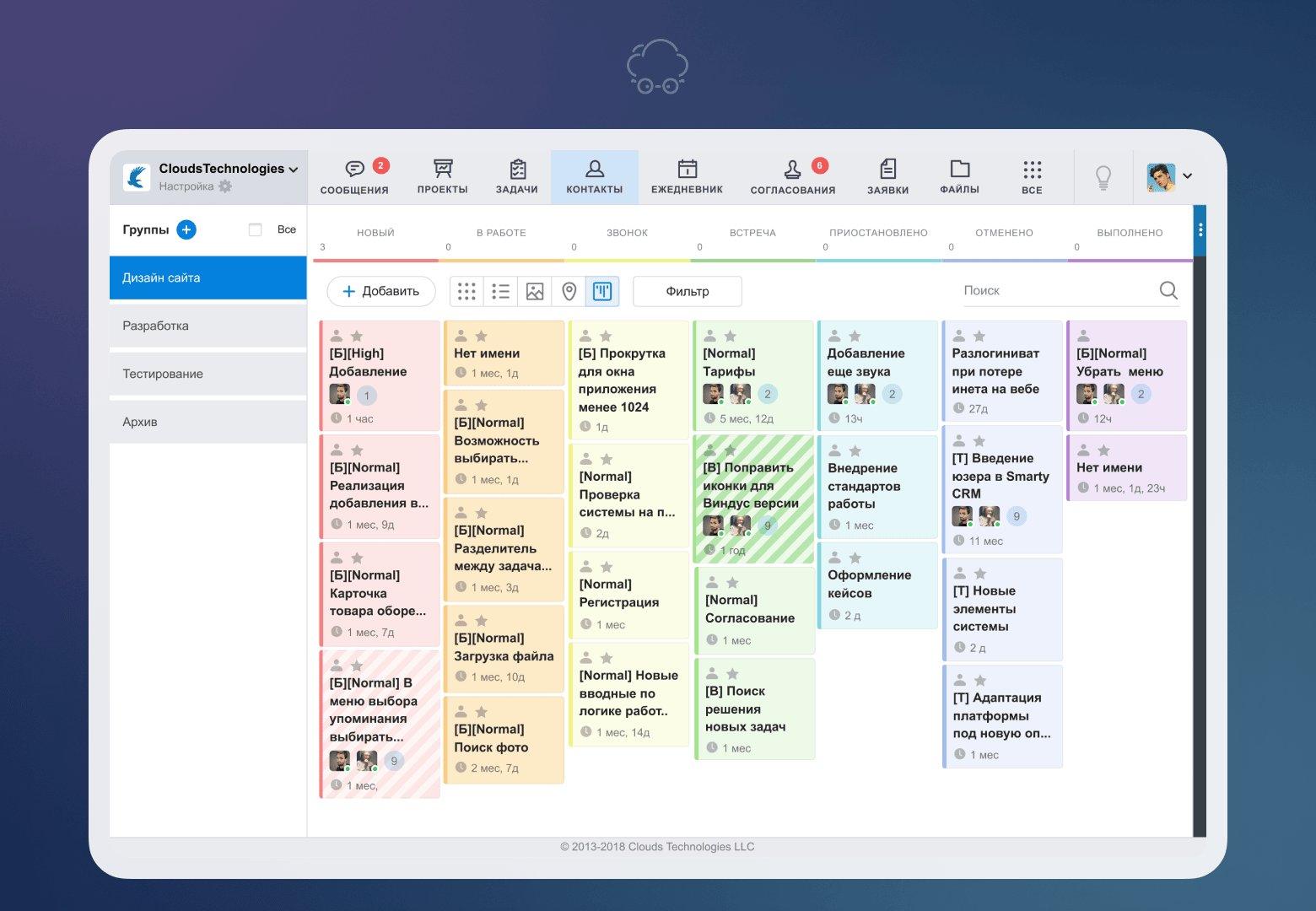Open the Projects (Проекты) section
The height and width of the screenshot is (911, 1316).
click(x=442, y=177)
